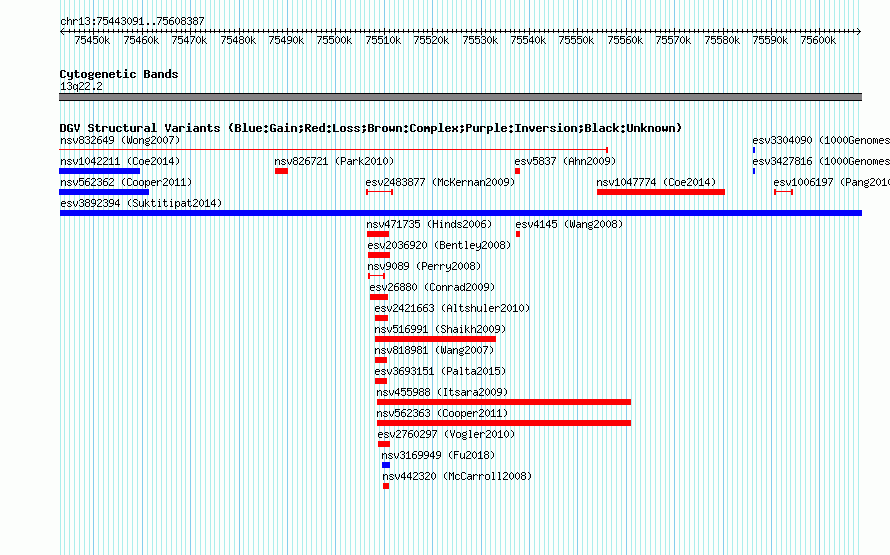890x555 pixels.
Task: Click the esv2483877 (McKernan2009) label
Action: point(440,182)
